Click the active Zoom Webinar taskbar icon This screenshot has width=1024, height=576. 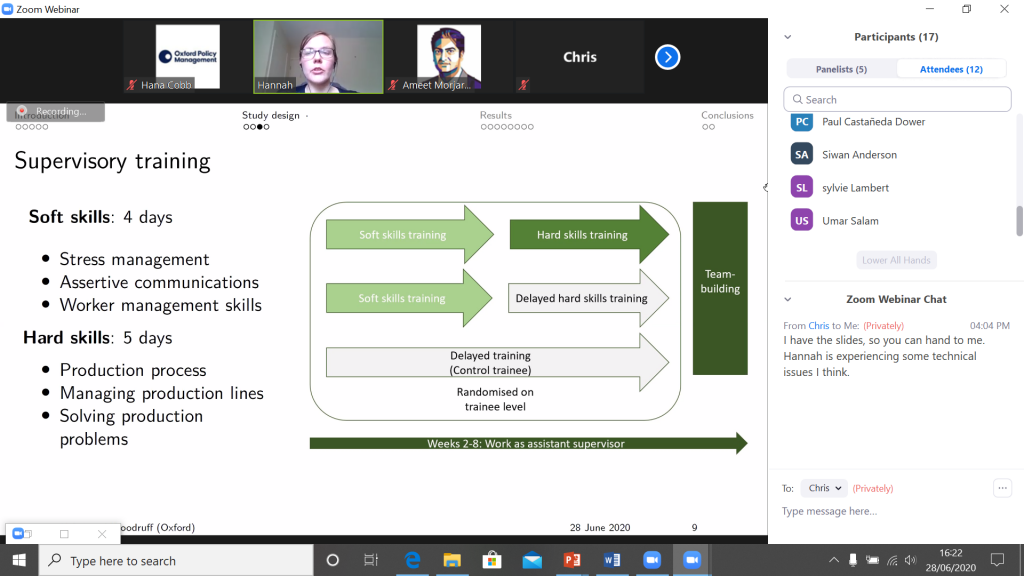point(692,560)
